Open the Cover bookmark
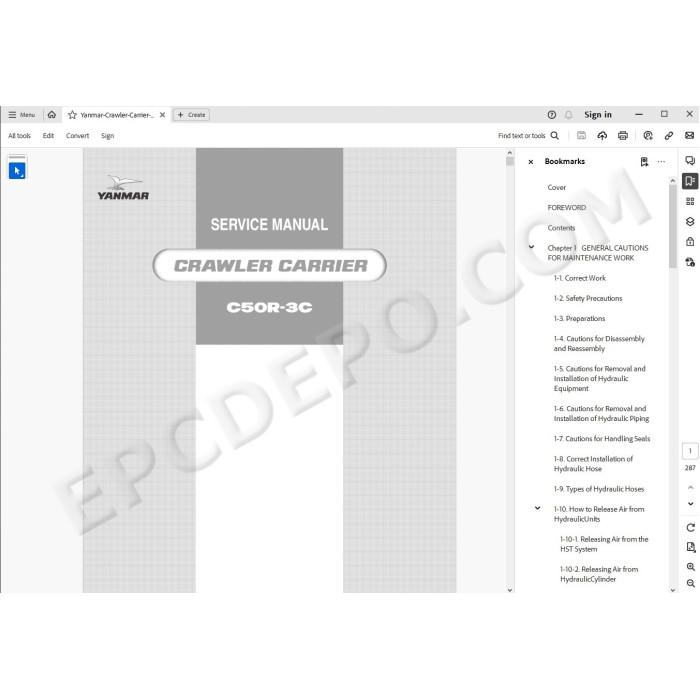This screenshot has width=700, height=700. tap(556, 188)
